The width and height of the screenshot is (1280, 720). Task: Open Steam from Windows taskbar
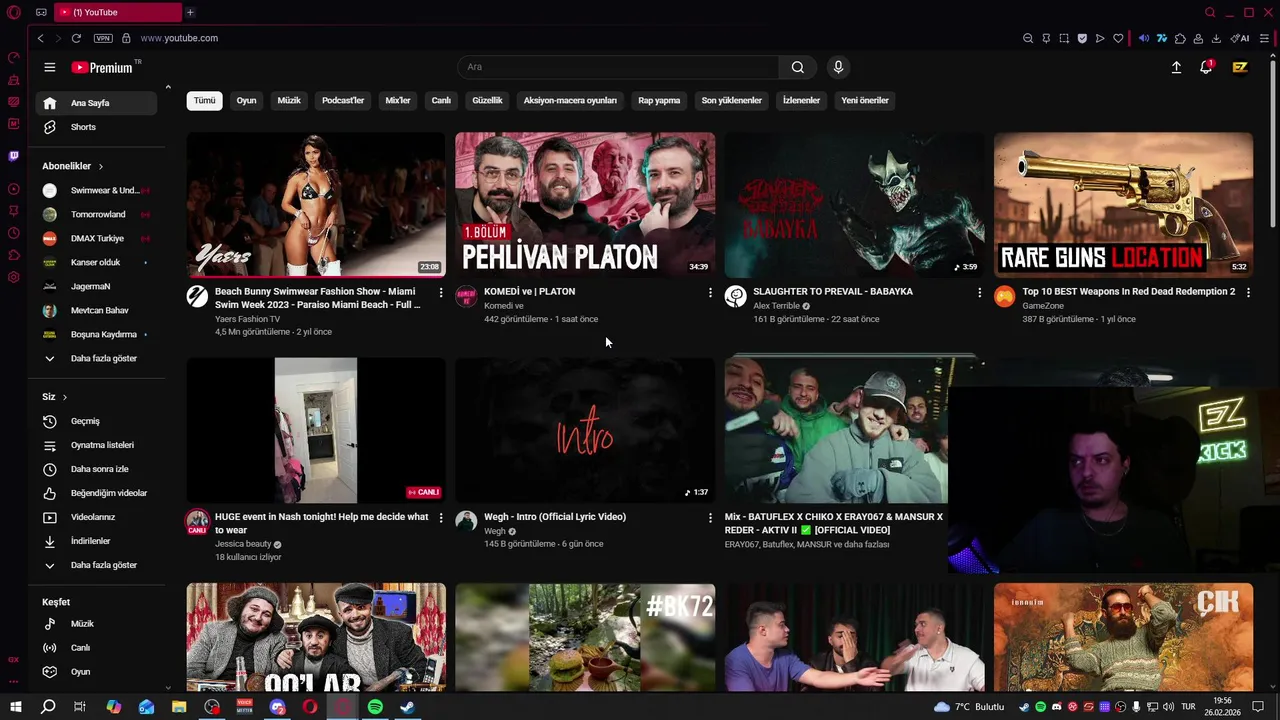tap(407, 707)
